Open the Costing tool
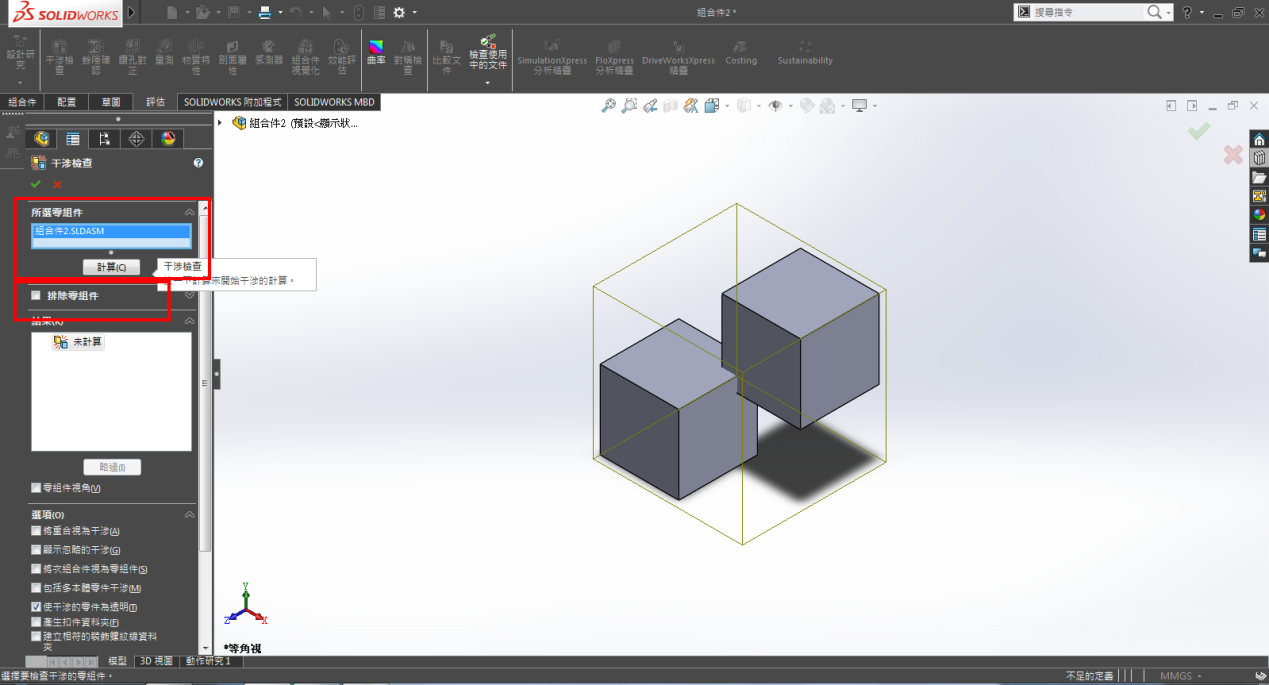The height and width of the screenshot is (685, 1269). 741,52
